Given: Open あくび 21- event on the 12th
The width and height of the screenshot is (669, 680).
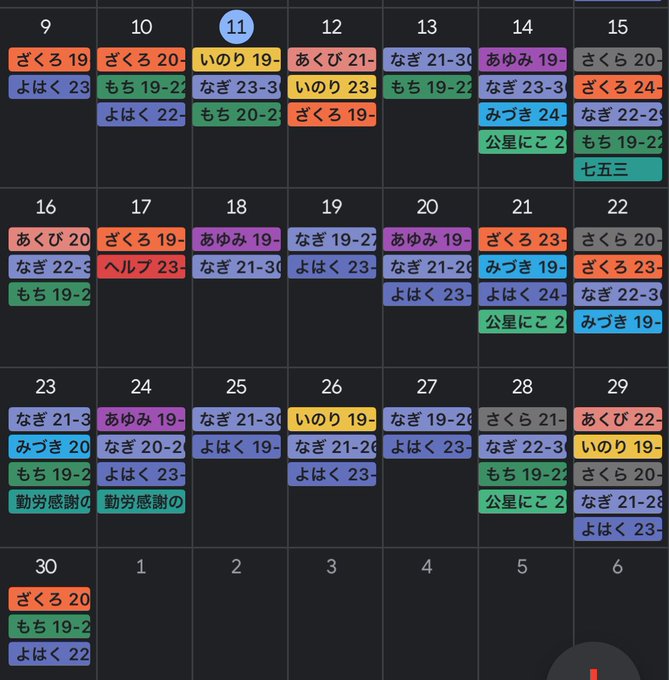Looking at the screenshot, I should [x=332, y=59].
